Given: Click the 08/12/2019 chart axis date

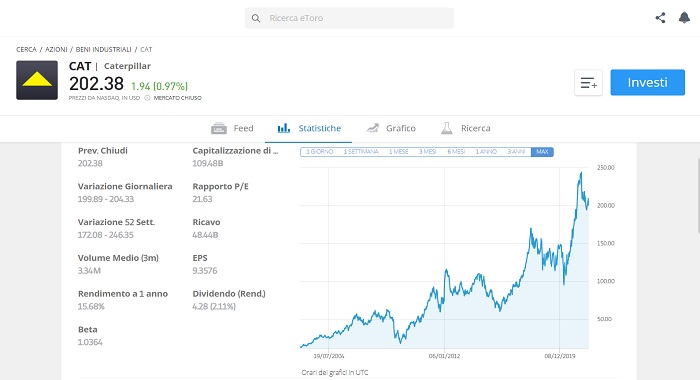Looking at the screenshot, I should click(560, 356).
